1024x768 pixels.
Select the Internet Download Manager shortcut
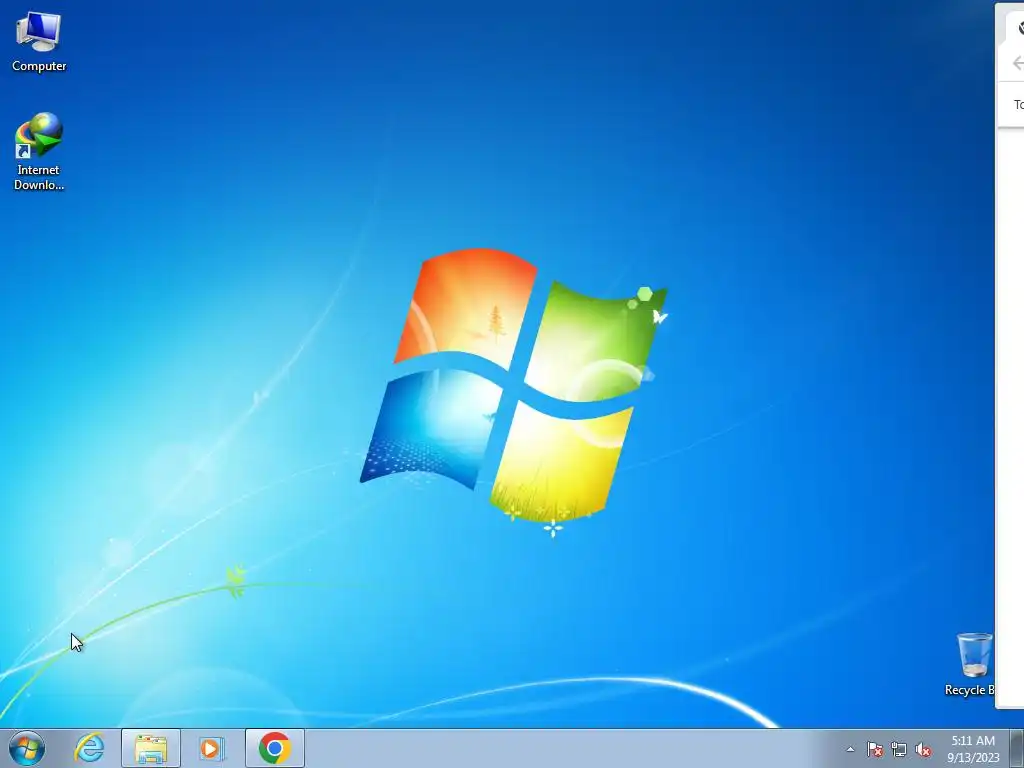pos(39,152)
